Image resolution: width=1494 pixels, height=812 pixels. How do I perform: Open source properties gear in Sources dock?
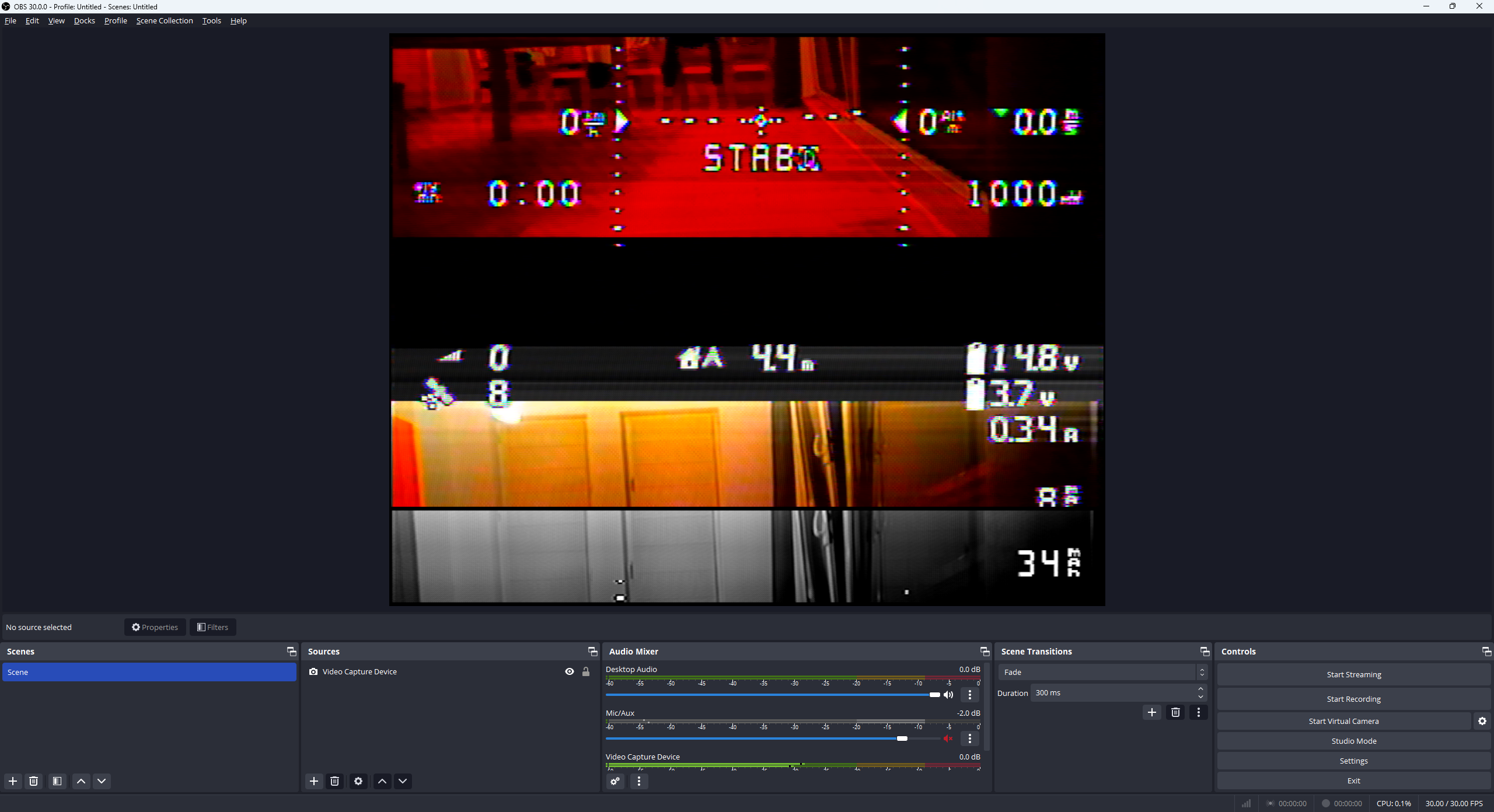(x=358, y=781)
